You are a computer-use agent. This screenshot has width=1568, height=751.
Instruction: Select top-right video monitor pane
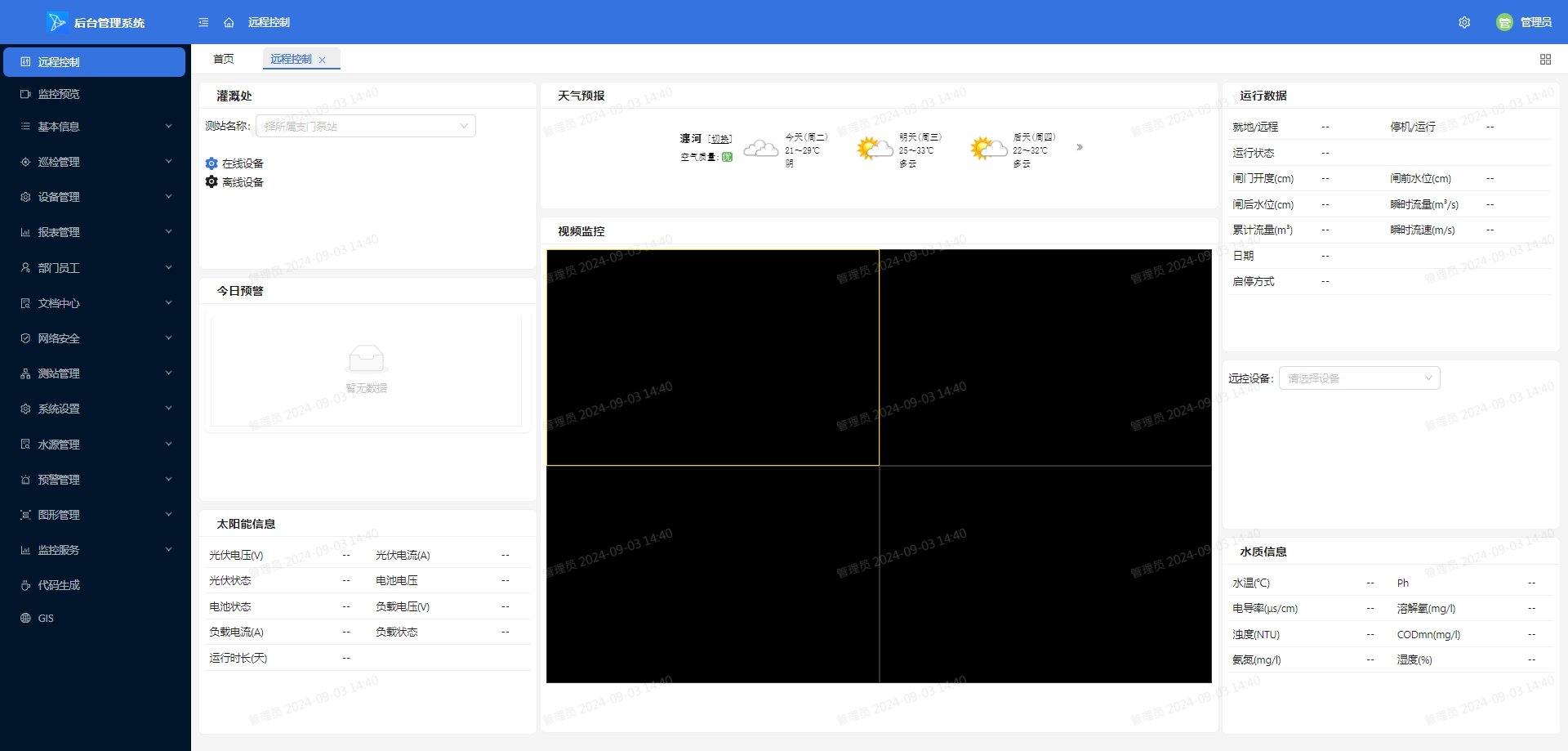[1045, 358]
